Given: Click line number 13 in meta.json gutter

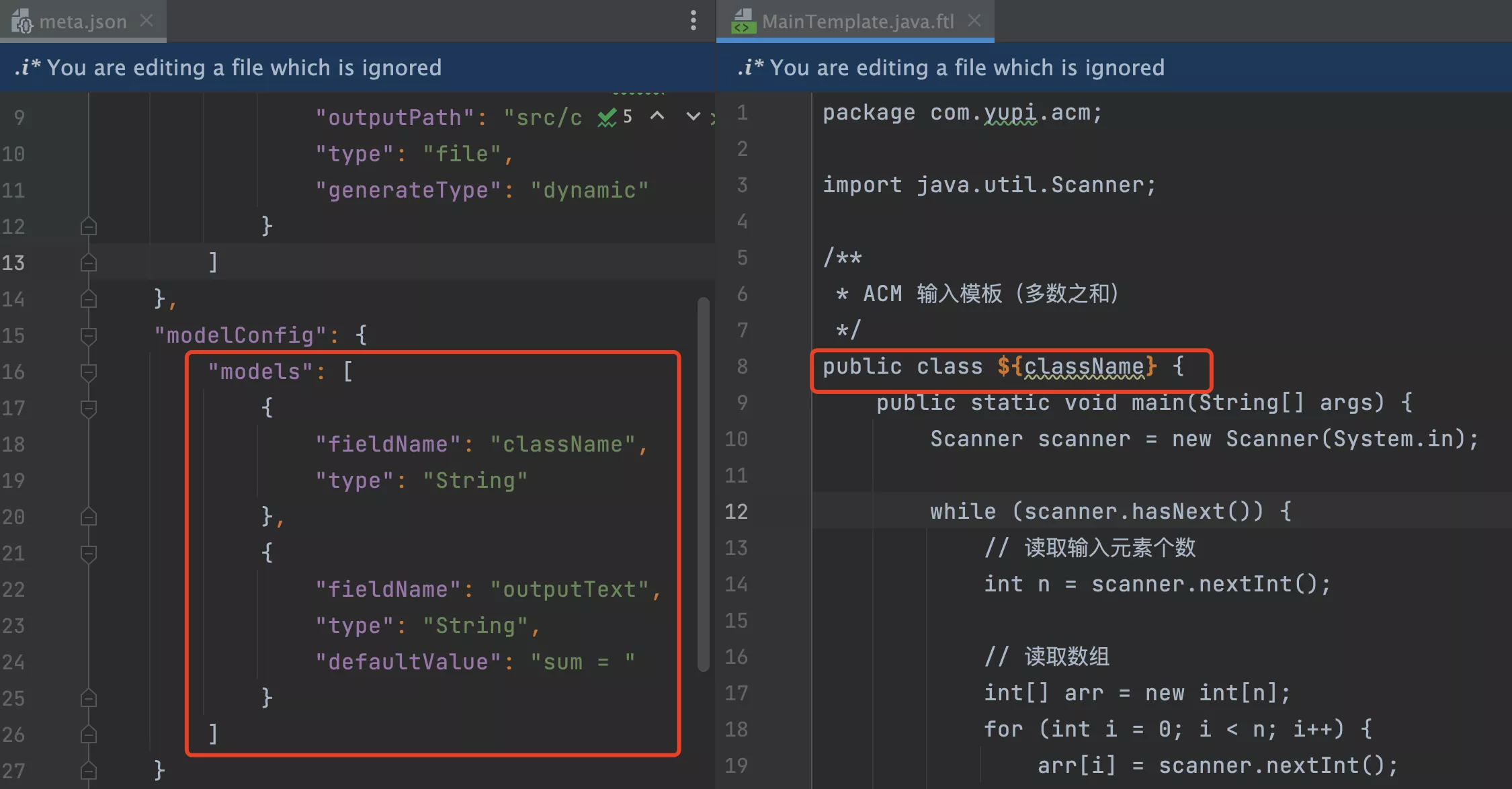Looking at the screenshot, I should [x=13, y=263].
